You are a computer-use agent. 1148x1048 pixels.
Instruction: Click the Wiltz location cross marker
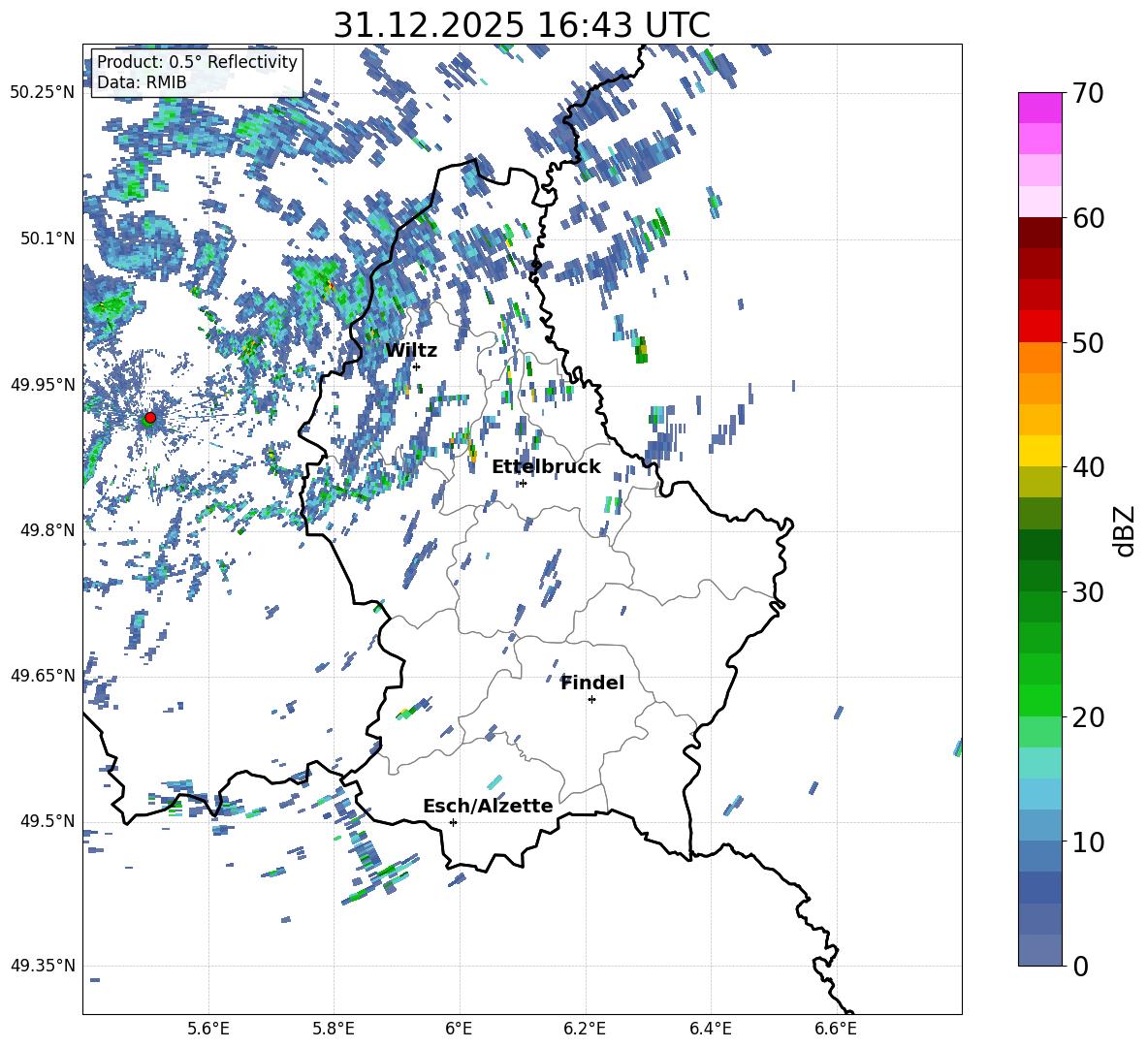pos(416,366)
